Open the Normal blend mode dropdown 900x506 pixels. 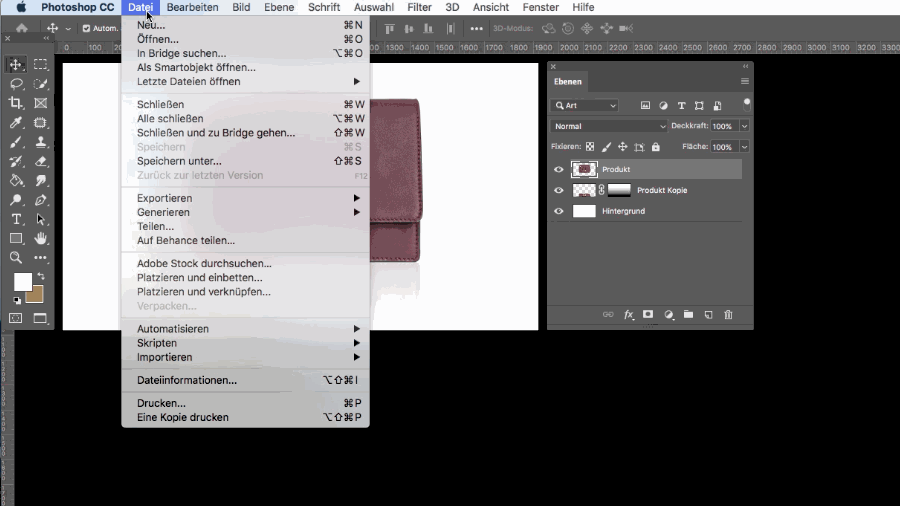(x=609, y=126)
